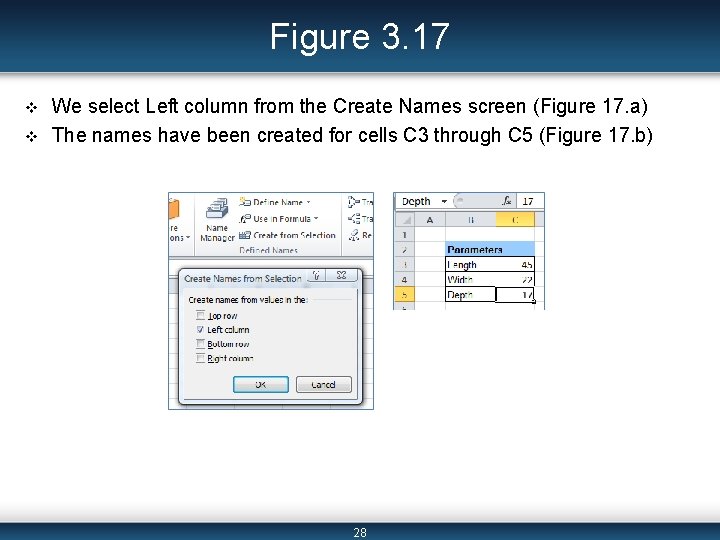Click the Use in Formula label

click(x=282, y=219)
